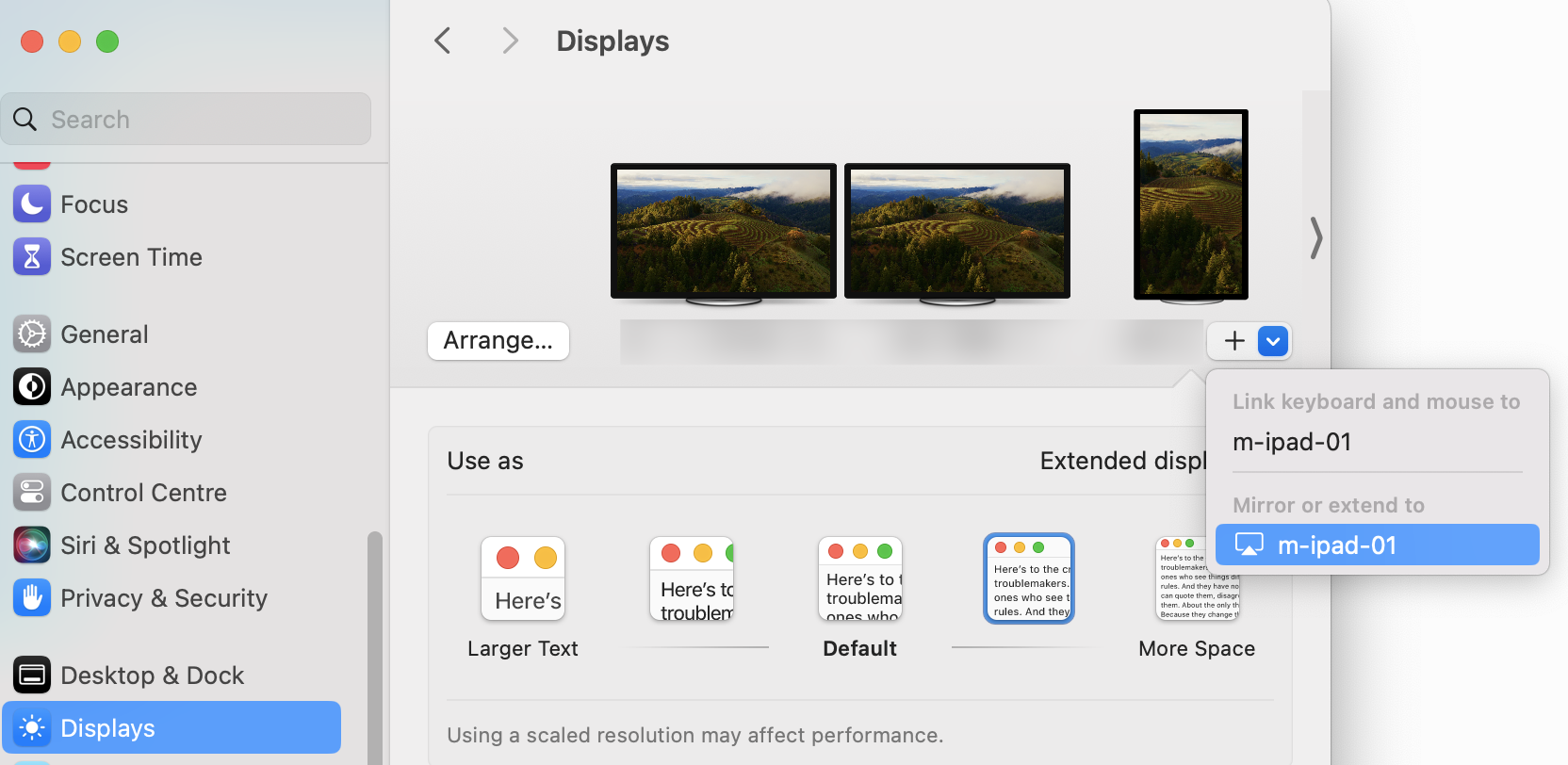Open Accessibility settings icon
Screen dimensions: 1568x765
tap(32, 440)
